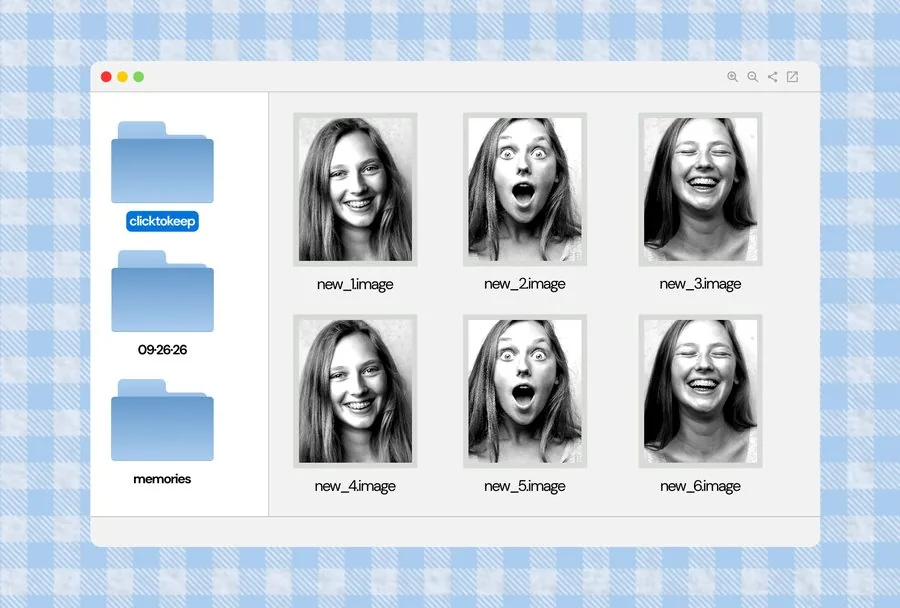The width and height of the screenshot is (900, 608).
Task: Select the new_5.image thumbnail
Action: (x=525, y=391)
